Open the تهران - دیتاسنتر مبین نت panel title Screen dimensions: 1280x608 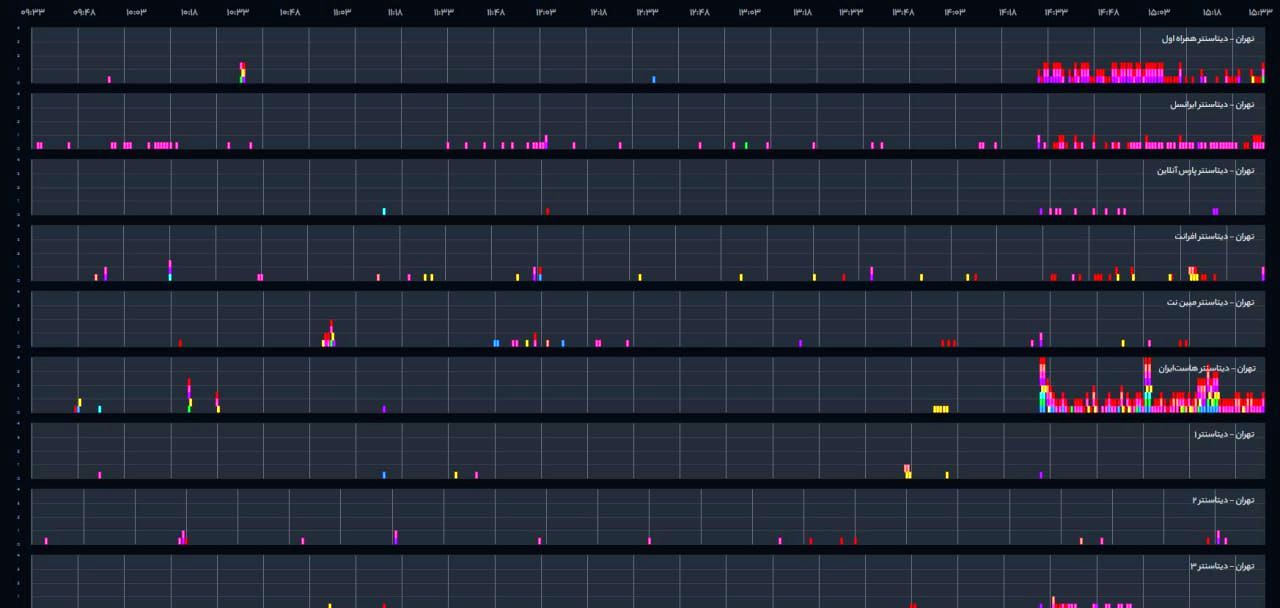[x=1210, y=303]
